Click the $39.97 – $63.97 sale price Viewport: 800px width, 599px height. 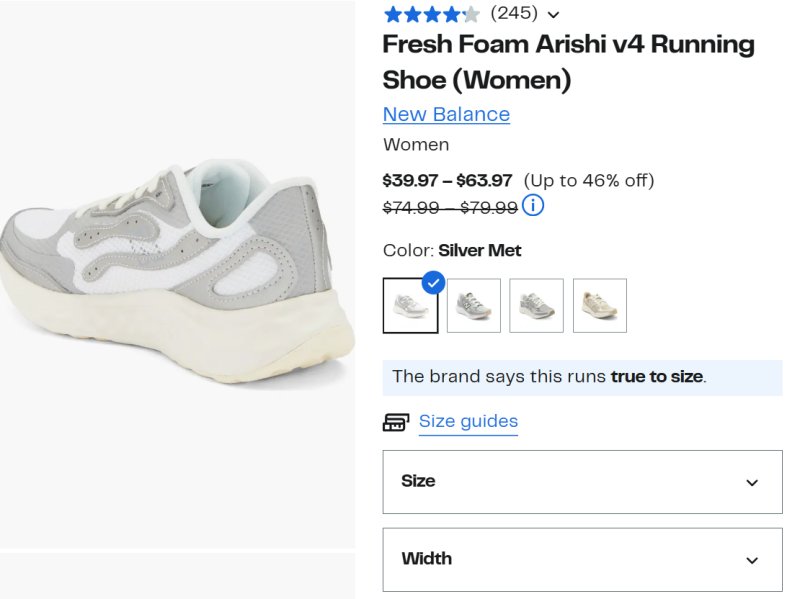(447, 181)
